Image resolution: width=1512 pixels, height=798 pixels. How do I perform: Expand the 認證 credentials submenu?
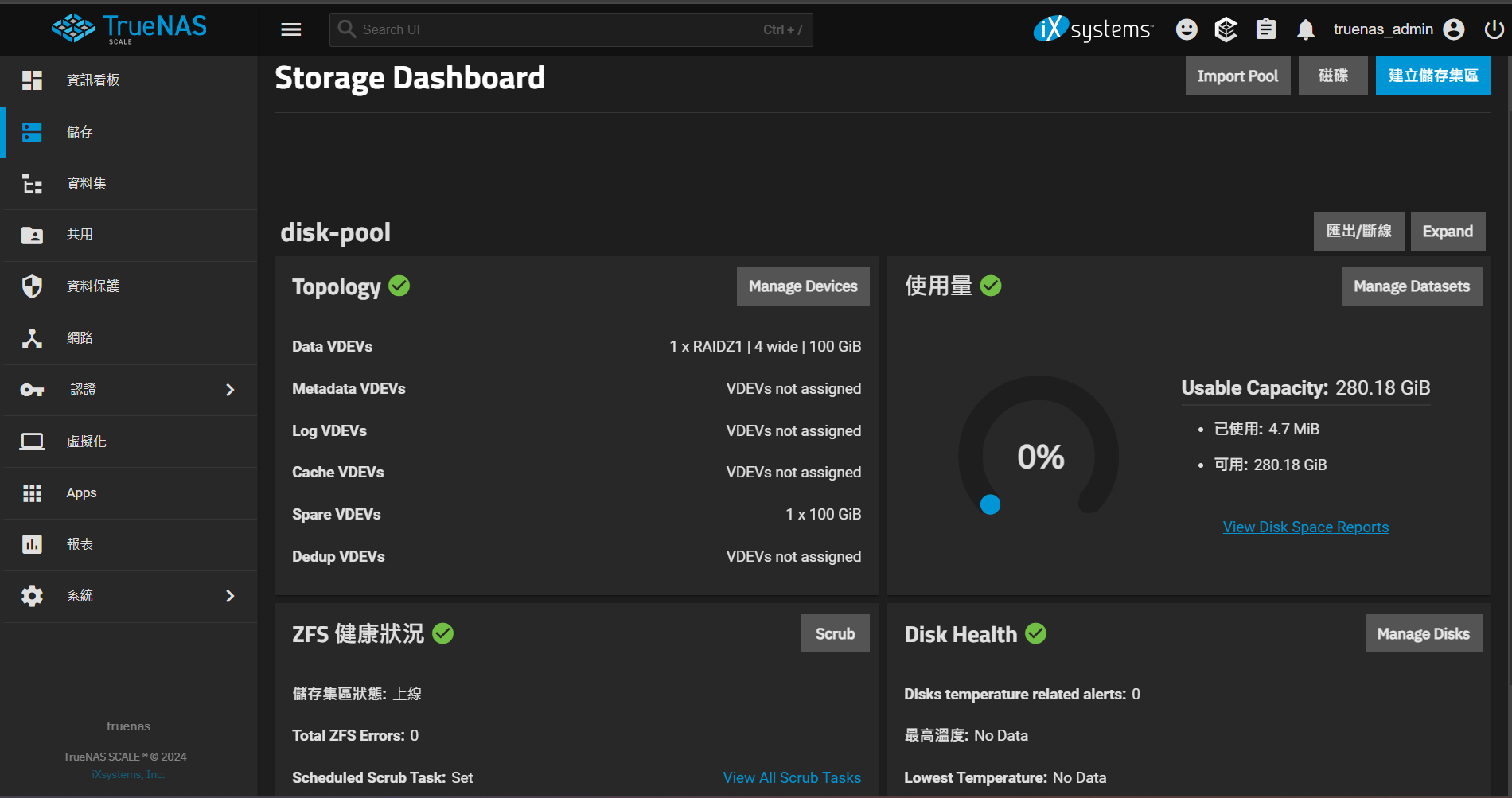pos(230,390)
